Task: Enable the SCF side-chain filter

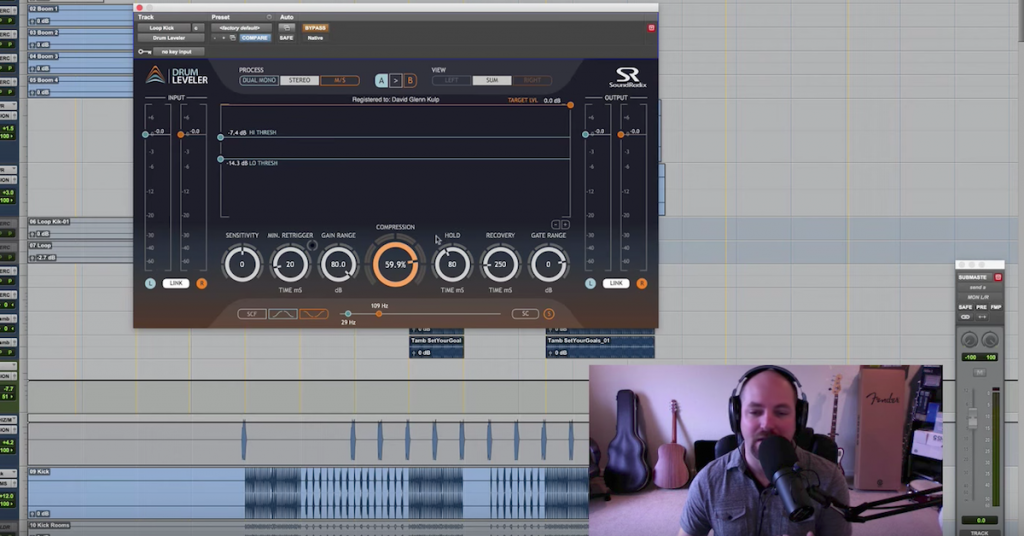Action: [251, 314]
